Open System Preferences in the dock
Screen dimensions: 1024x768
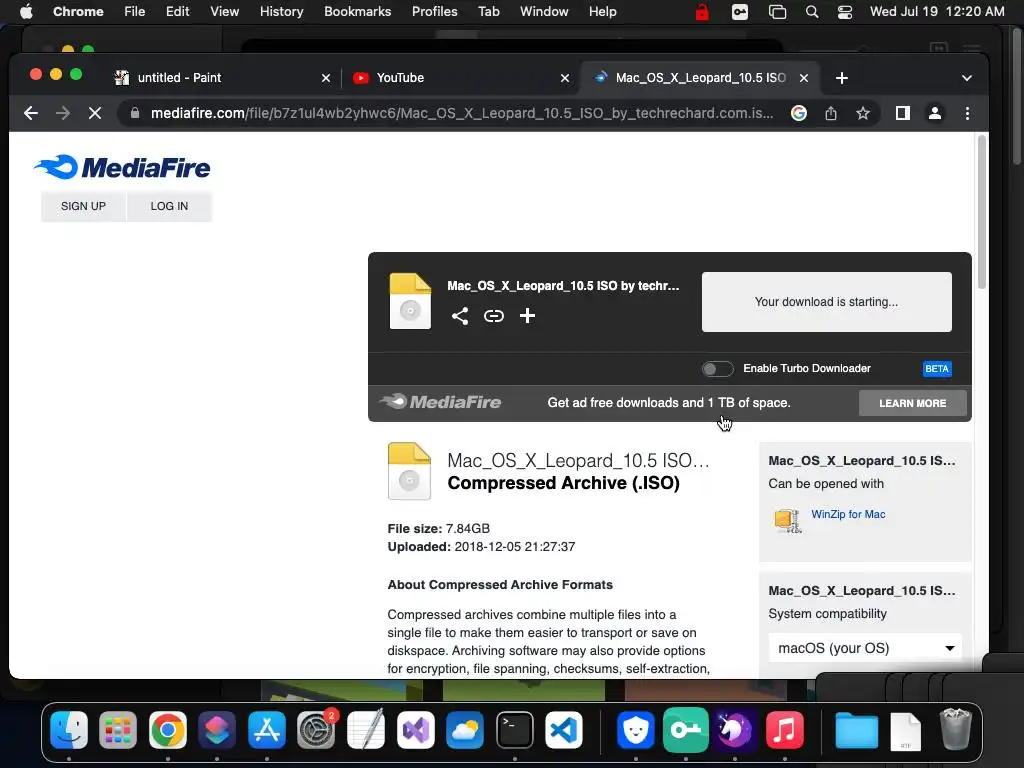click(316, 730)
